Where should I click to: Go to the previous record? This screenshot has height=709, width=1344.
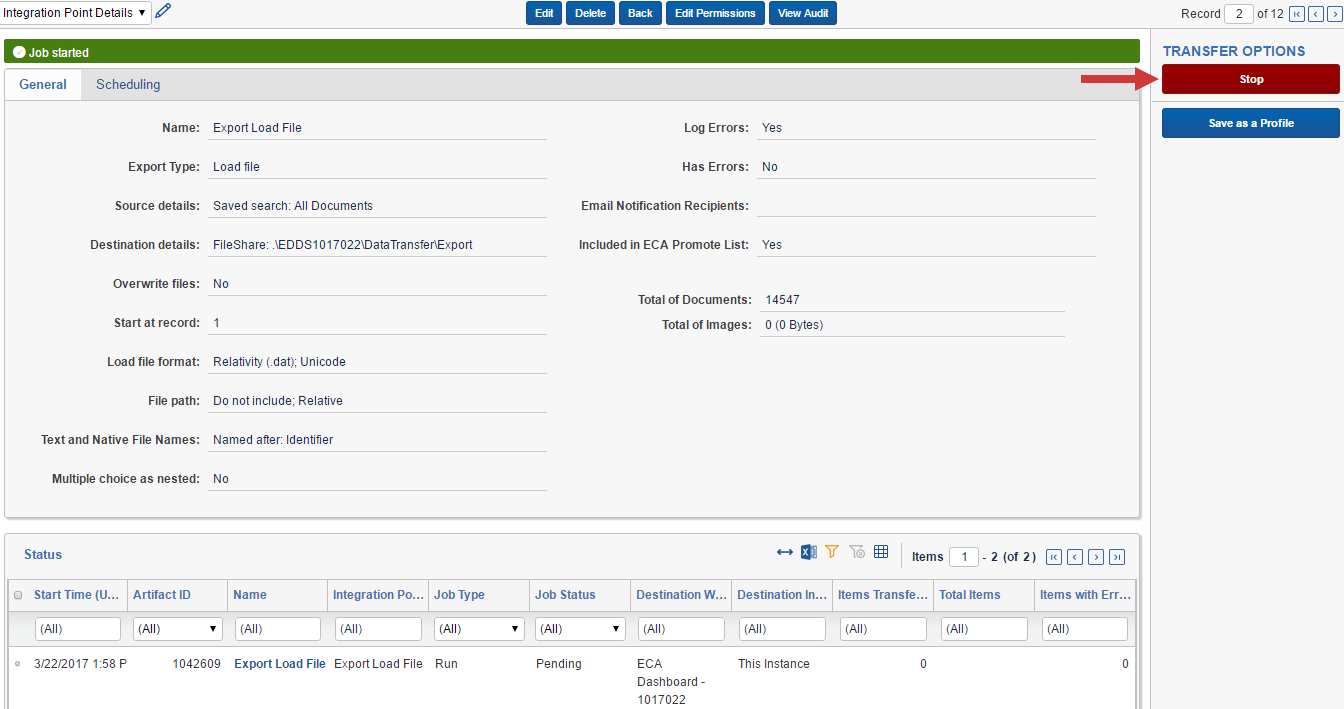1316,14
